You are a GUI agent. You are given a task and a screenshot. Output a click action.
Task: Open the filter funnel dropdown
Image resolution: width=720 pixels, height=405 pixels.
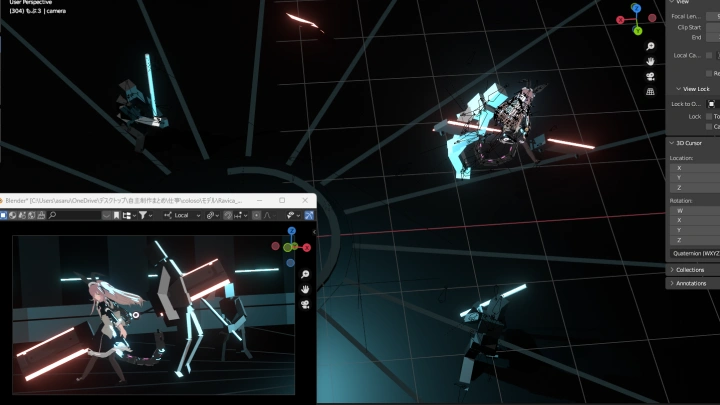(146, 215)
